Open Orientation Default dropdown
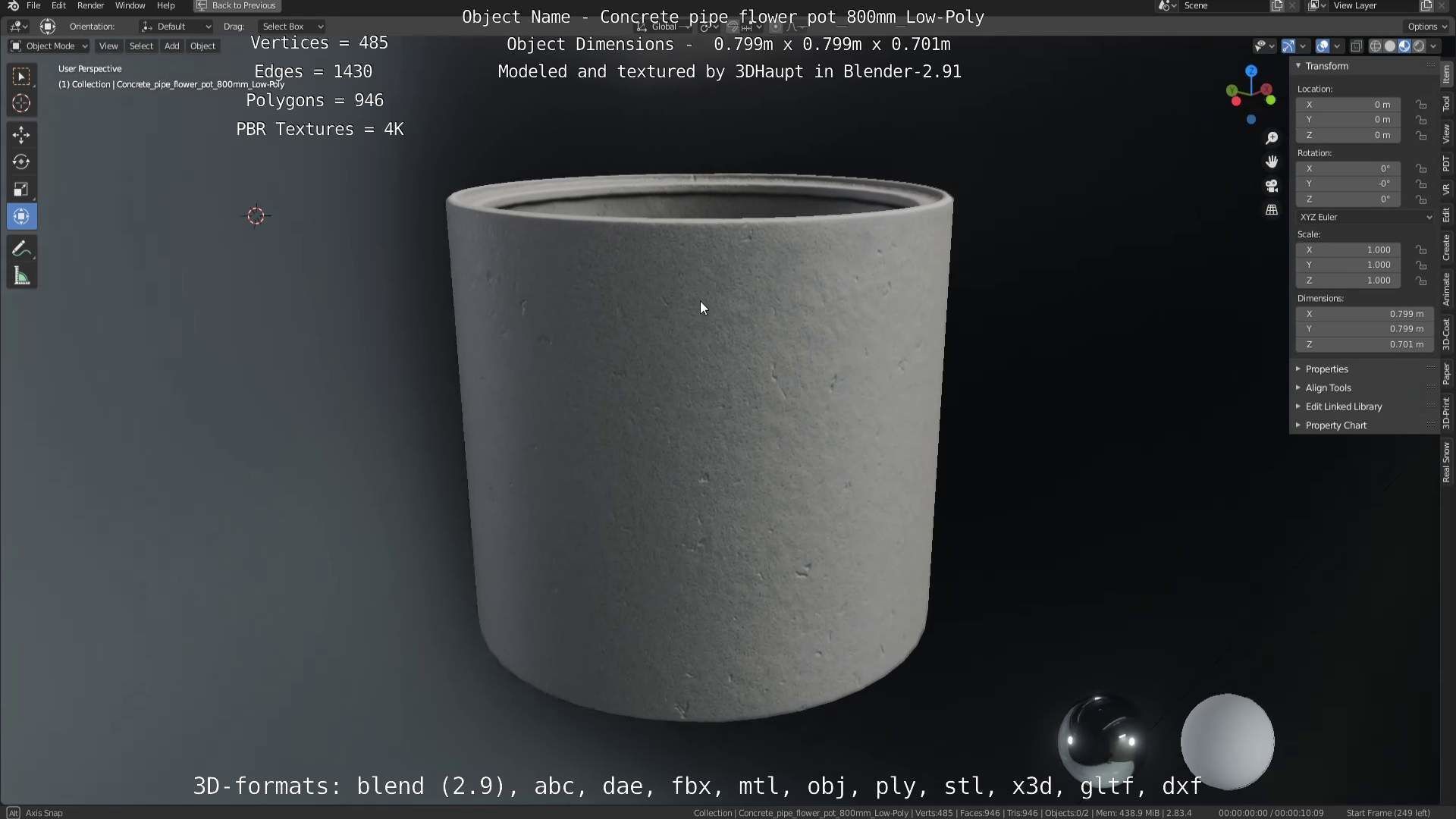Viewport: 1456px width, 819px height. 176,27
